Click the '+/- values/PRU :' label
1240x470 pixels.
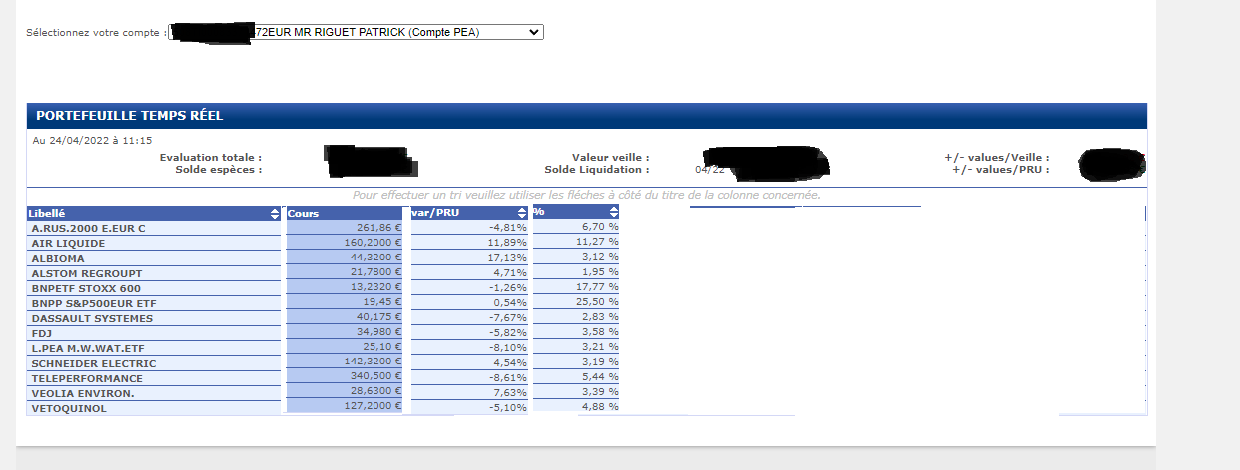point(1001,169)
